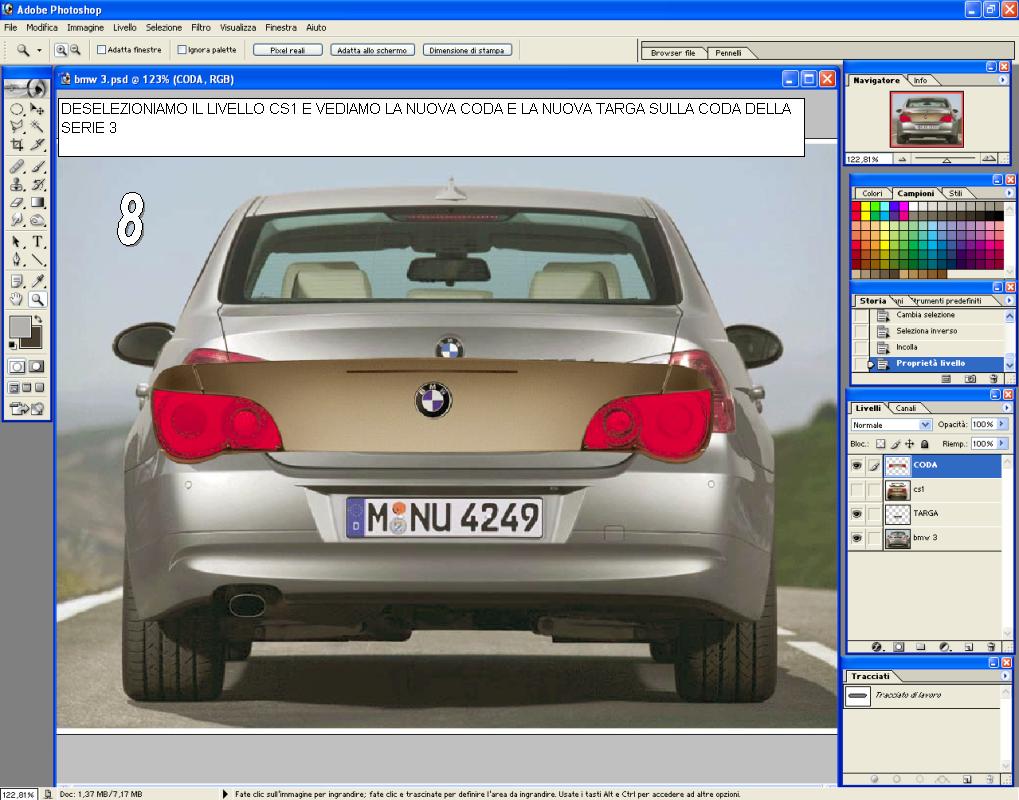Screen dimensions: 1019x800
Task: Select the Polygonal Lasso tool
Action: point(17,127)
